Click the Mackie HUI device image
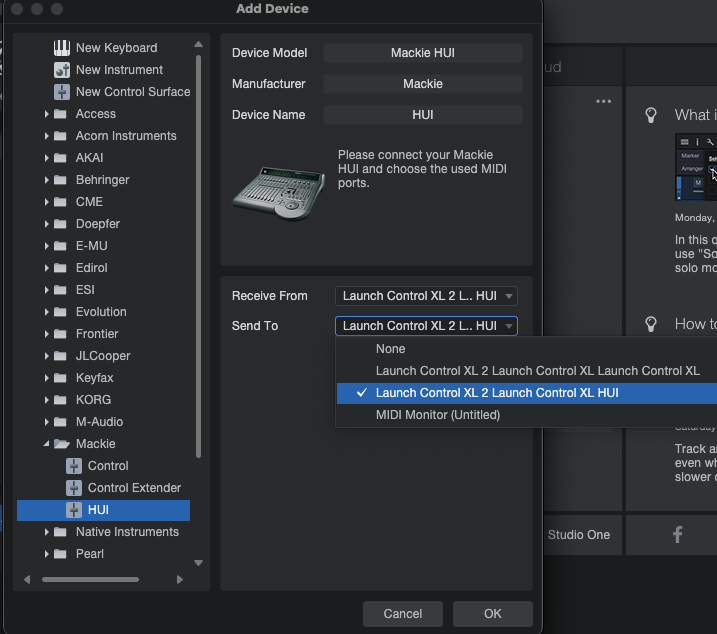 [x=278, y=193]
